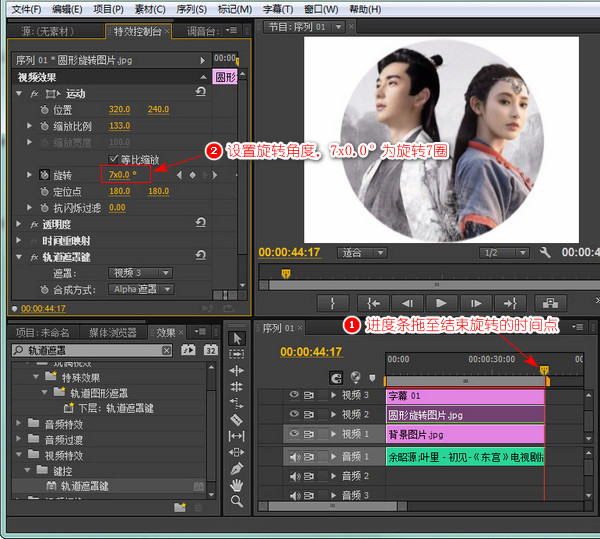The height and width of the screenshot is (539, 600).
Task: Collapse the 视频特效 folder
Action: click(x=19, y=455)
